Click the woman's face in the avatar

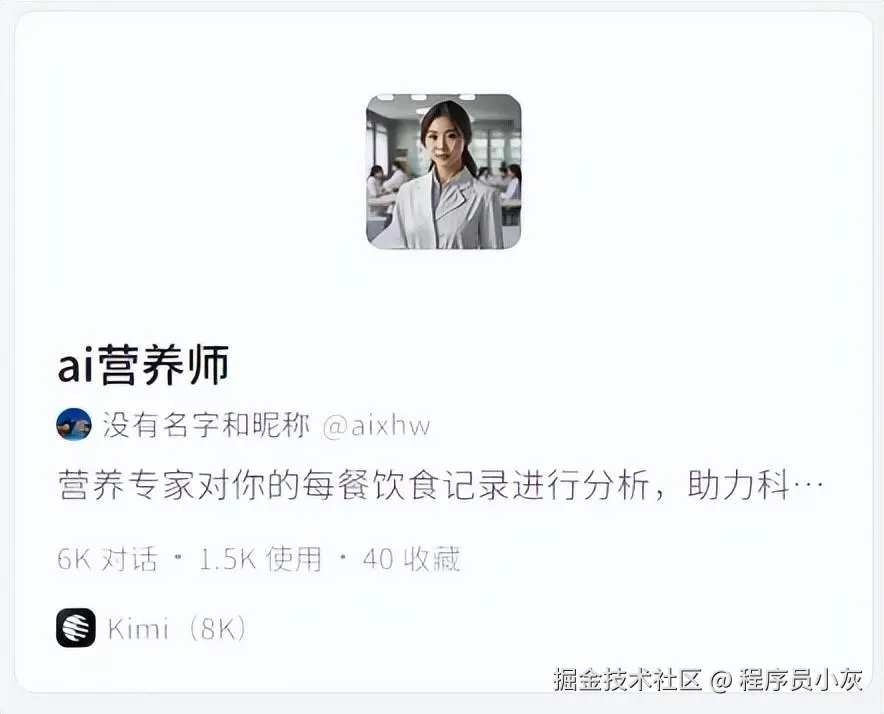point(443,140)
